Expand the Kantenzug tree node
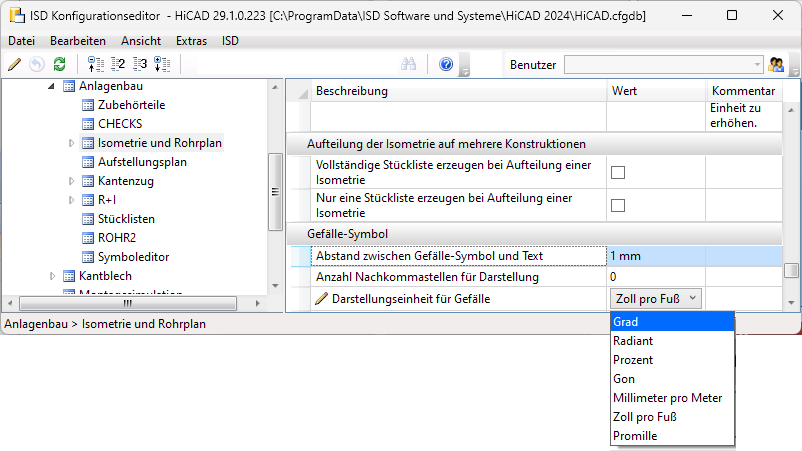802x451 pixels. click(x=71, y=181)
